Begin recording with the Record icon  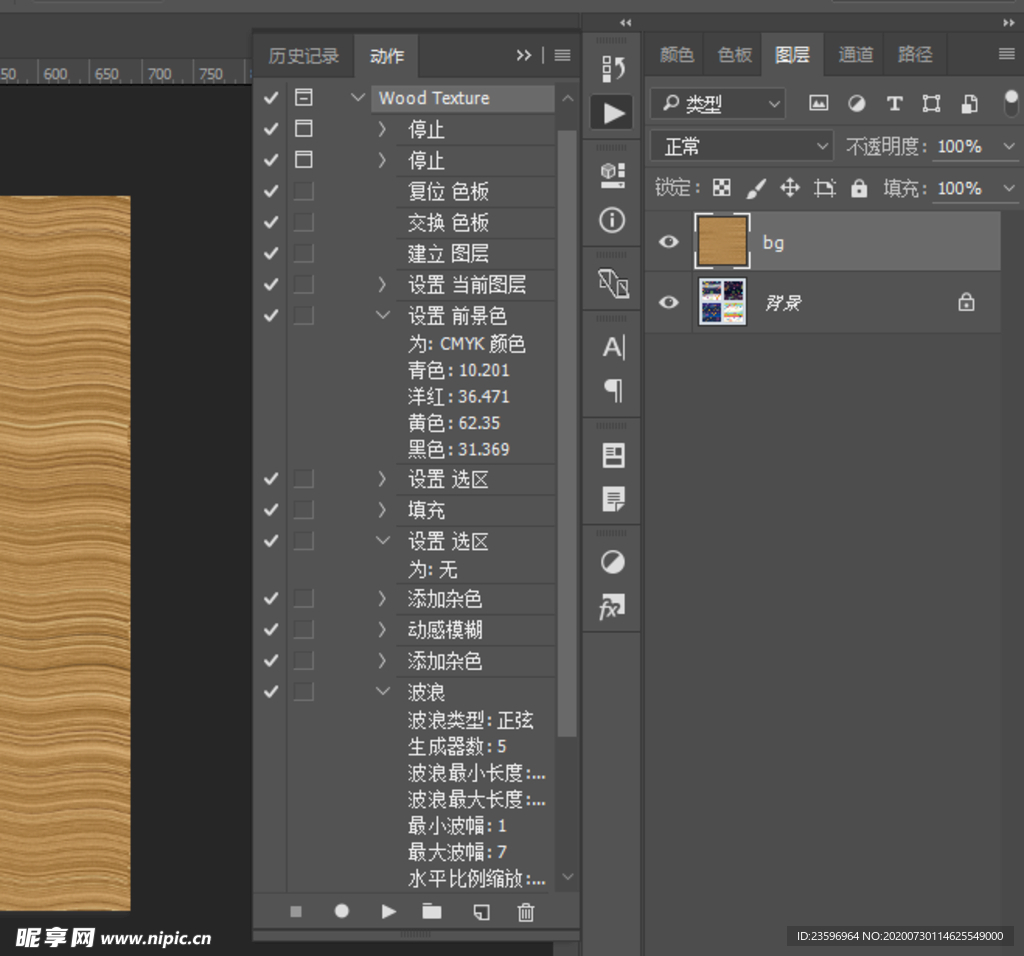[341, 911]
